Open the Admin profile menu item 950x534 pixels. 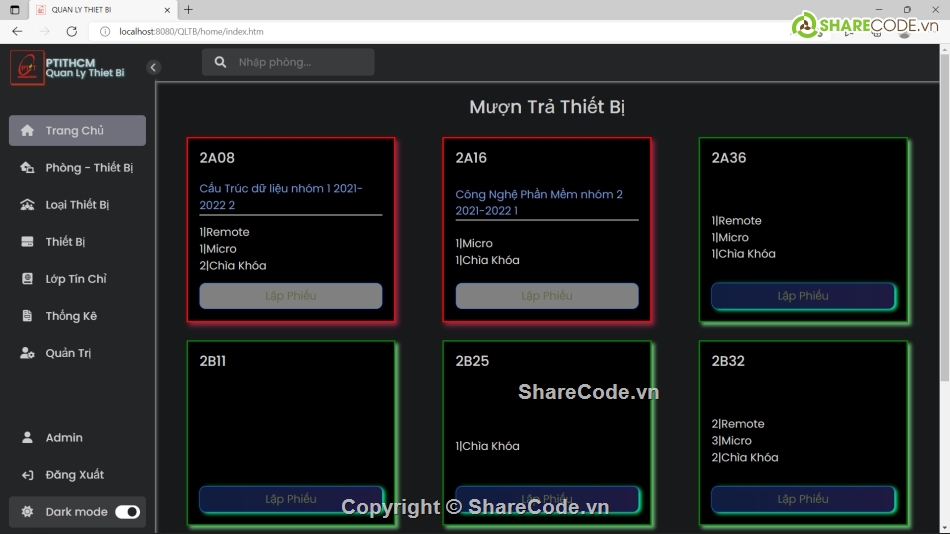coord(64,438)
